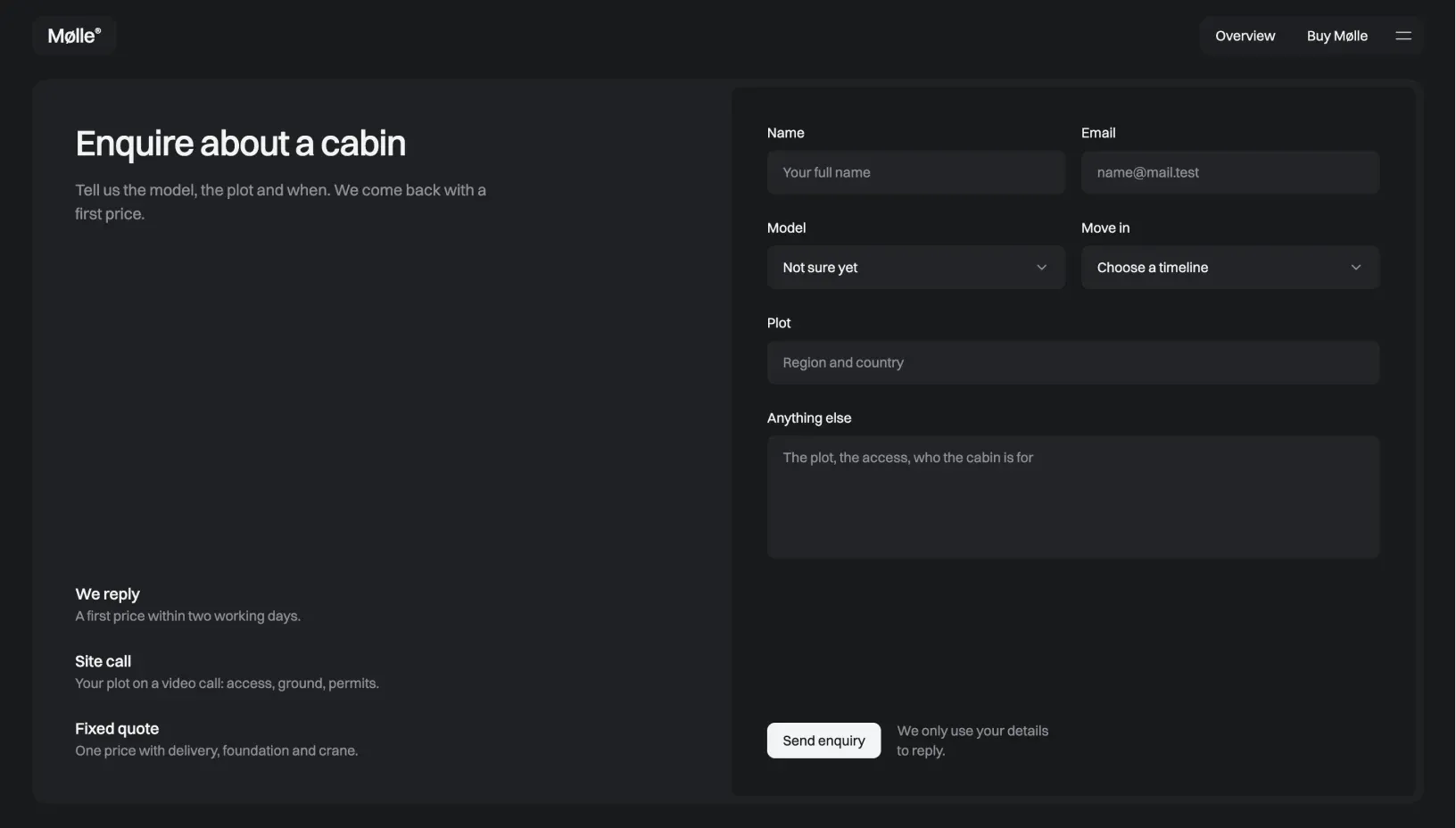Expand the Model 'Not sure yet' dropdown
This screenshot has width=1456, height=828.
(916, 268)
